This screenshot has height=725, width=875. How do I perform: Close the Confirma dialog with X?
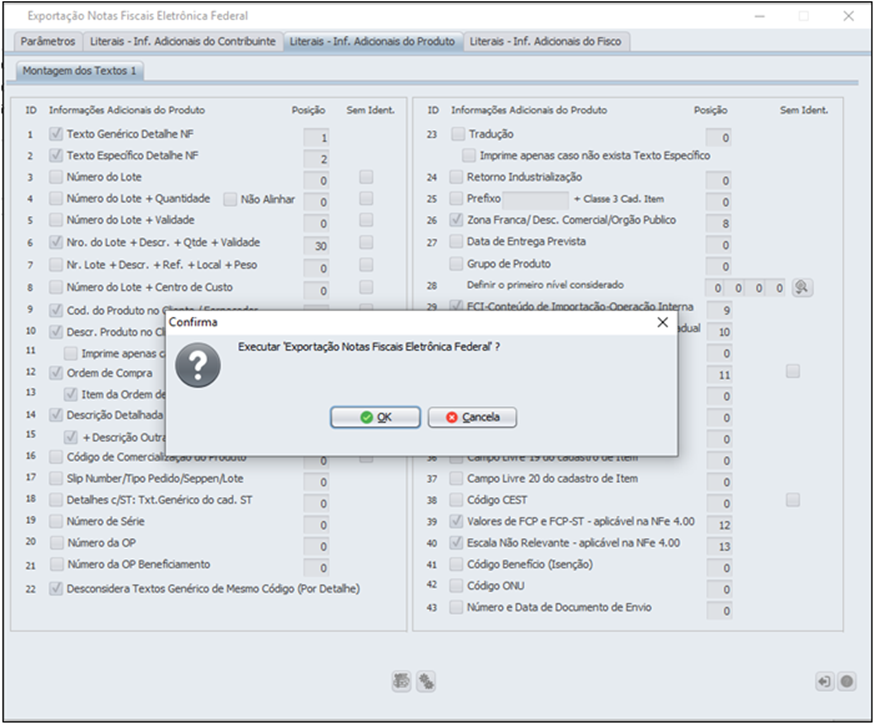click(662, 323)
